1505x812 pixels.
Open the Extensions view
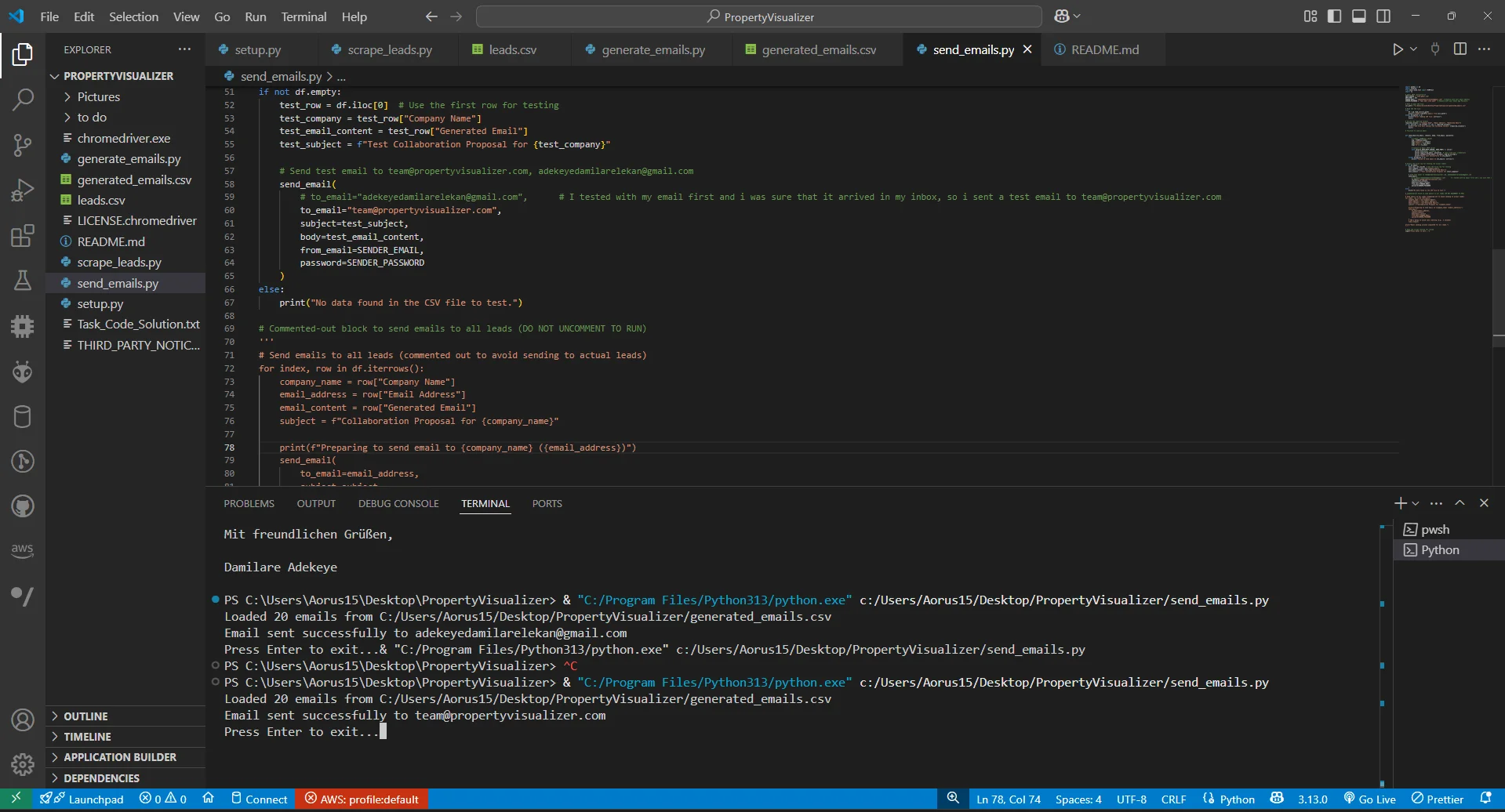tap(23, 236)
